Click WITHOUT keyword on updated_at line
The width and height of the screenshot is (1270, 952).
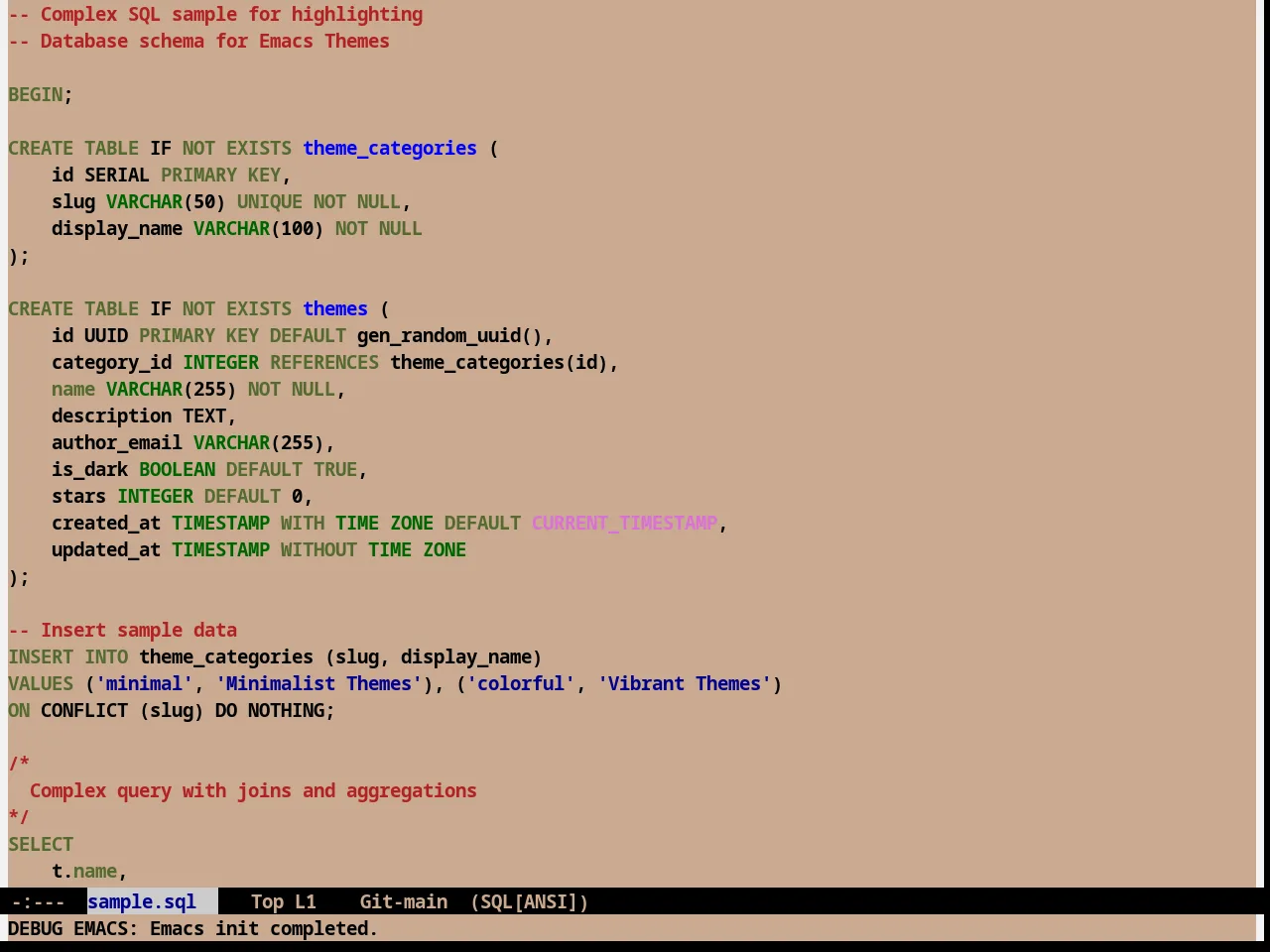click(318, 549)
